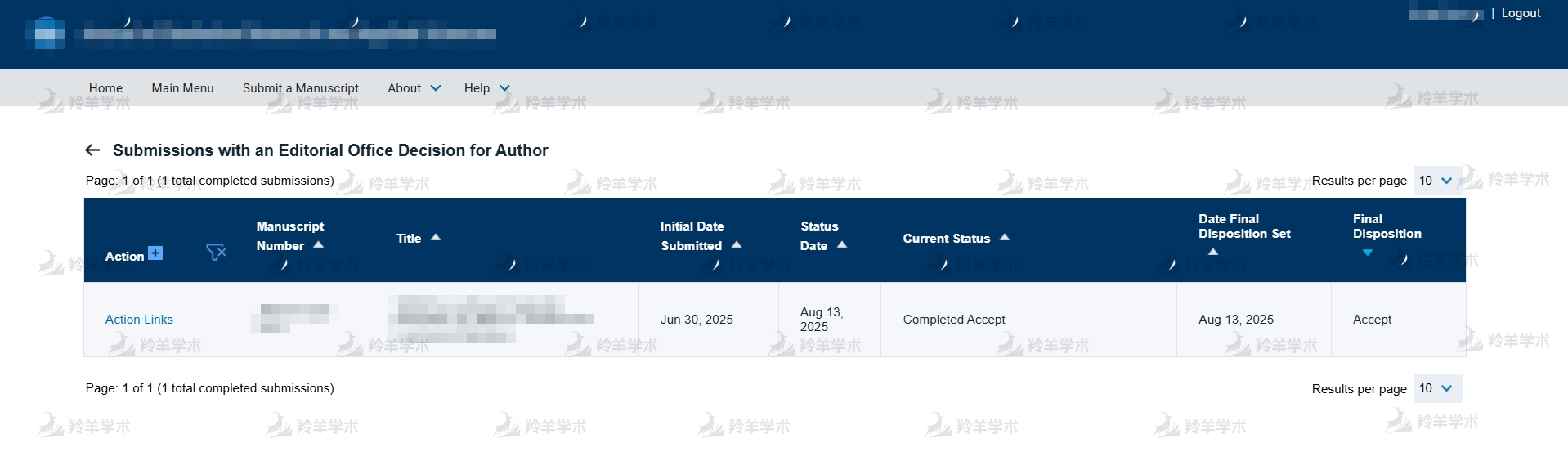Toggle Final Disposition descending sort arrow

click(x=1368, y=253)
